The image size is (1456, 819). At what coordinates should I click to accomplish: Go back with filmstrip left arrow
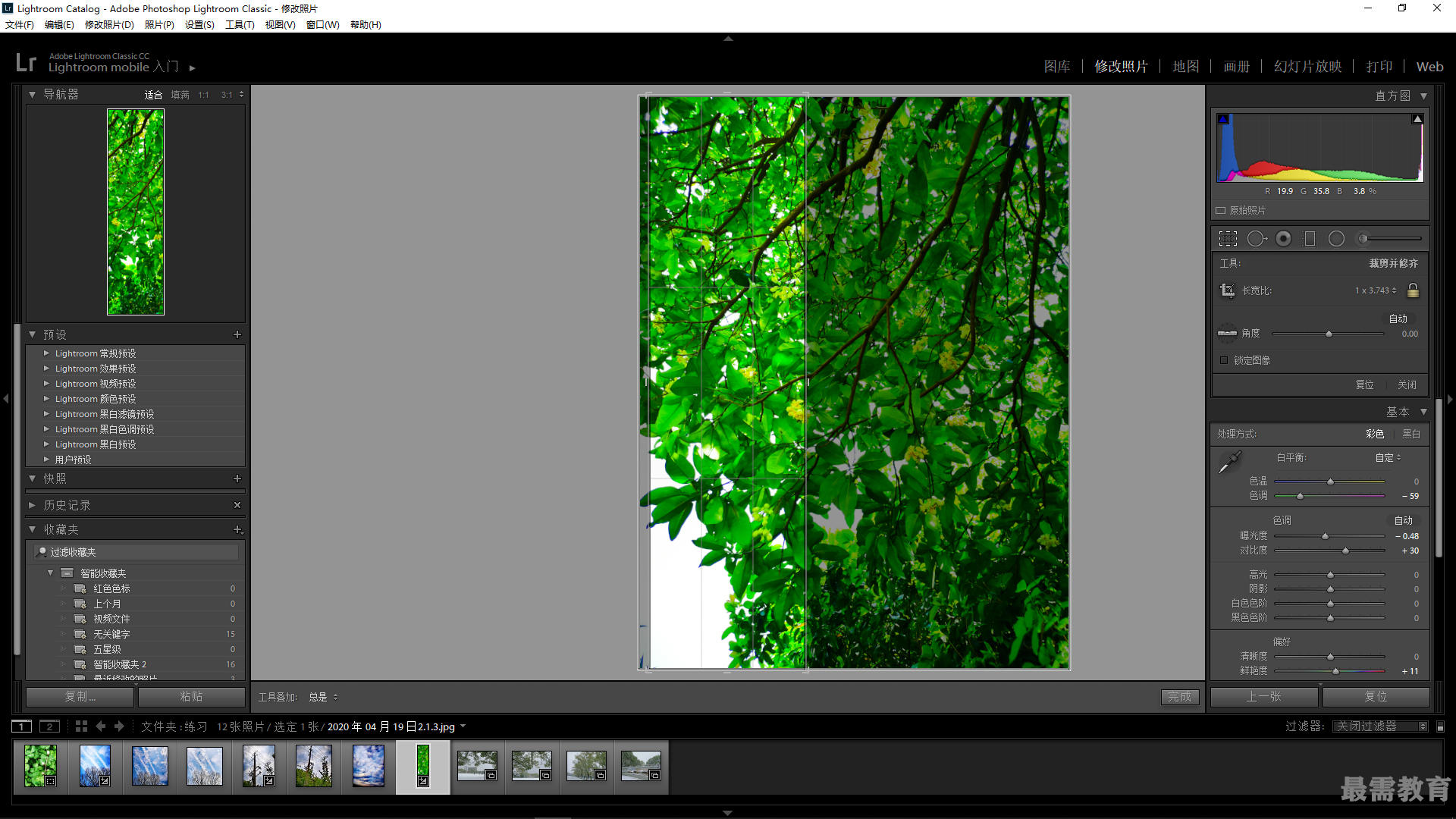click(101, 726)
